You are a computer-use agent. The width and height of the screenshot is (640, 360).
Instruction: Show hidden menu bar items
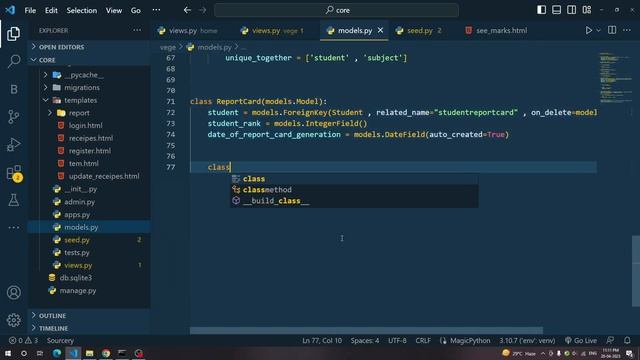pos(156,10)
